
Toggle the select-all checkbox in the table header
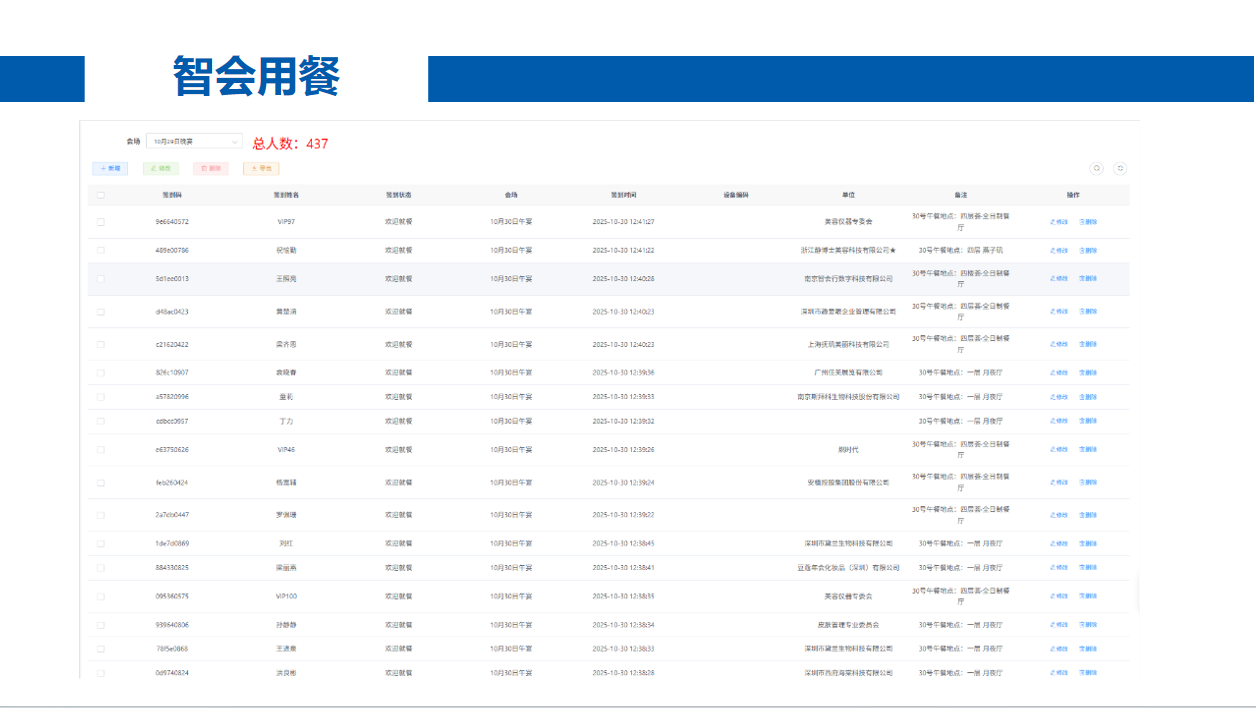click(101, 195)
